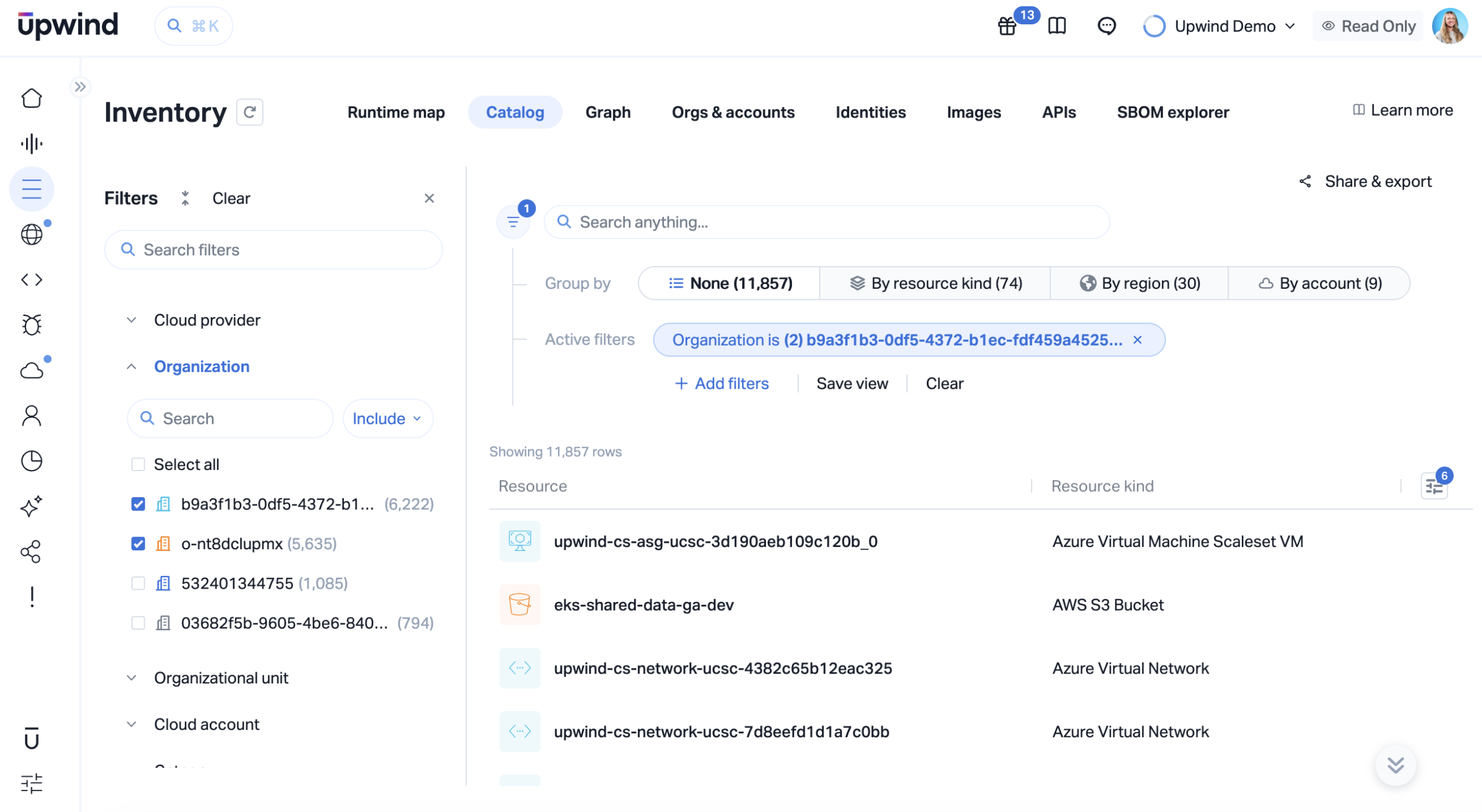Viewport: 1482px width, 812px height.
Task: Open the exclamation alerts sidebar icon
Action: coord(32,597)
